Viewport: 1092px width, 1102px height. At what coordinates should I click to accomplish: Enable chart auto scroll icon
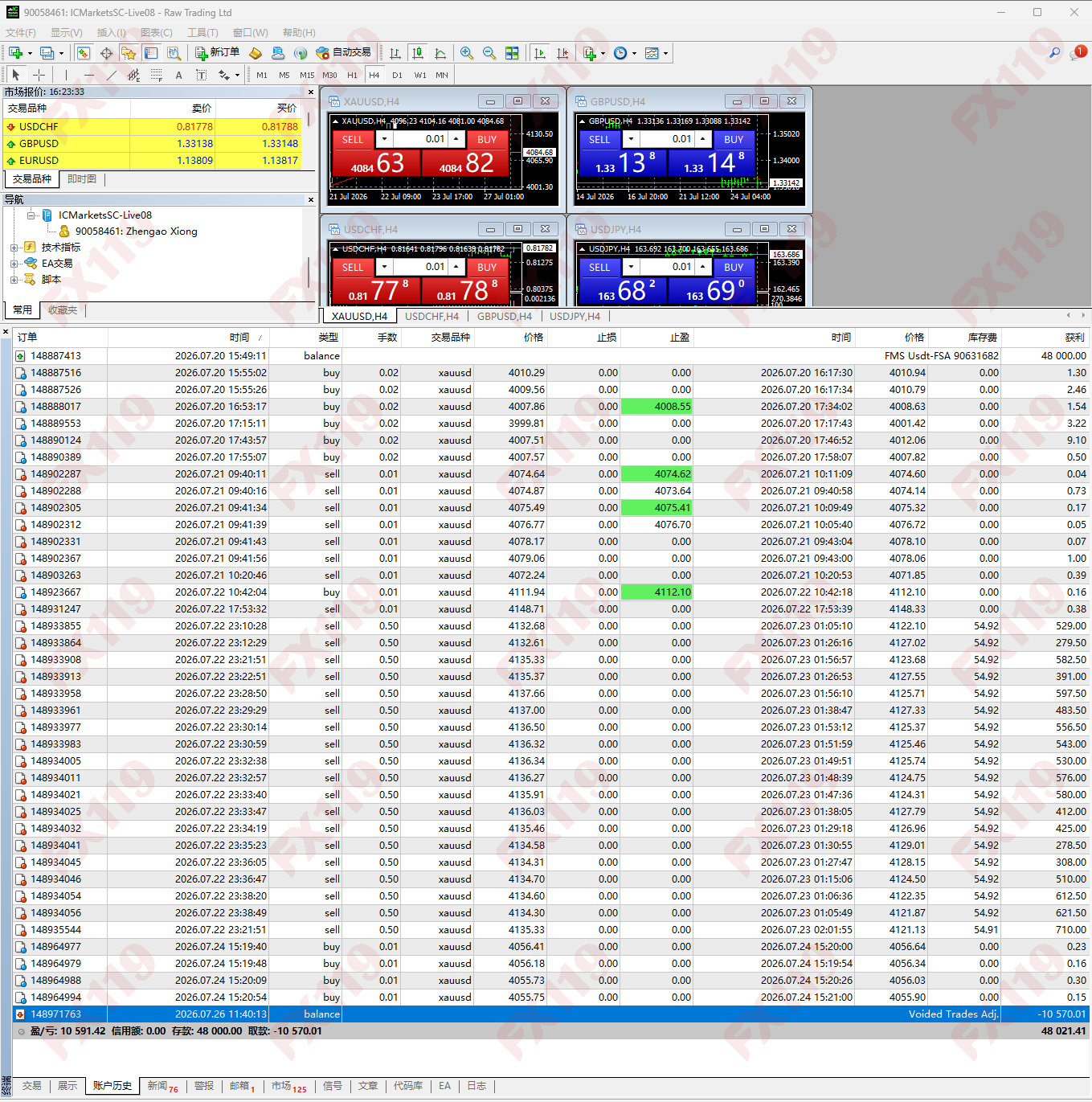coord(540,53)
